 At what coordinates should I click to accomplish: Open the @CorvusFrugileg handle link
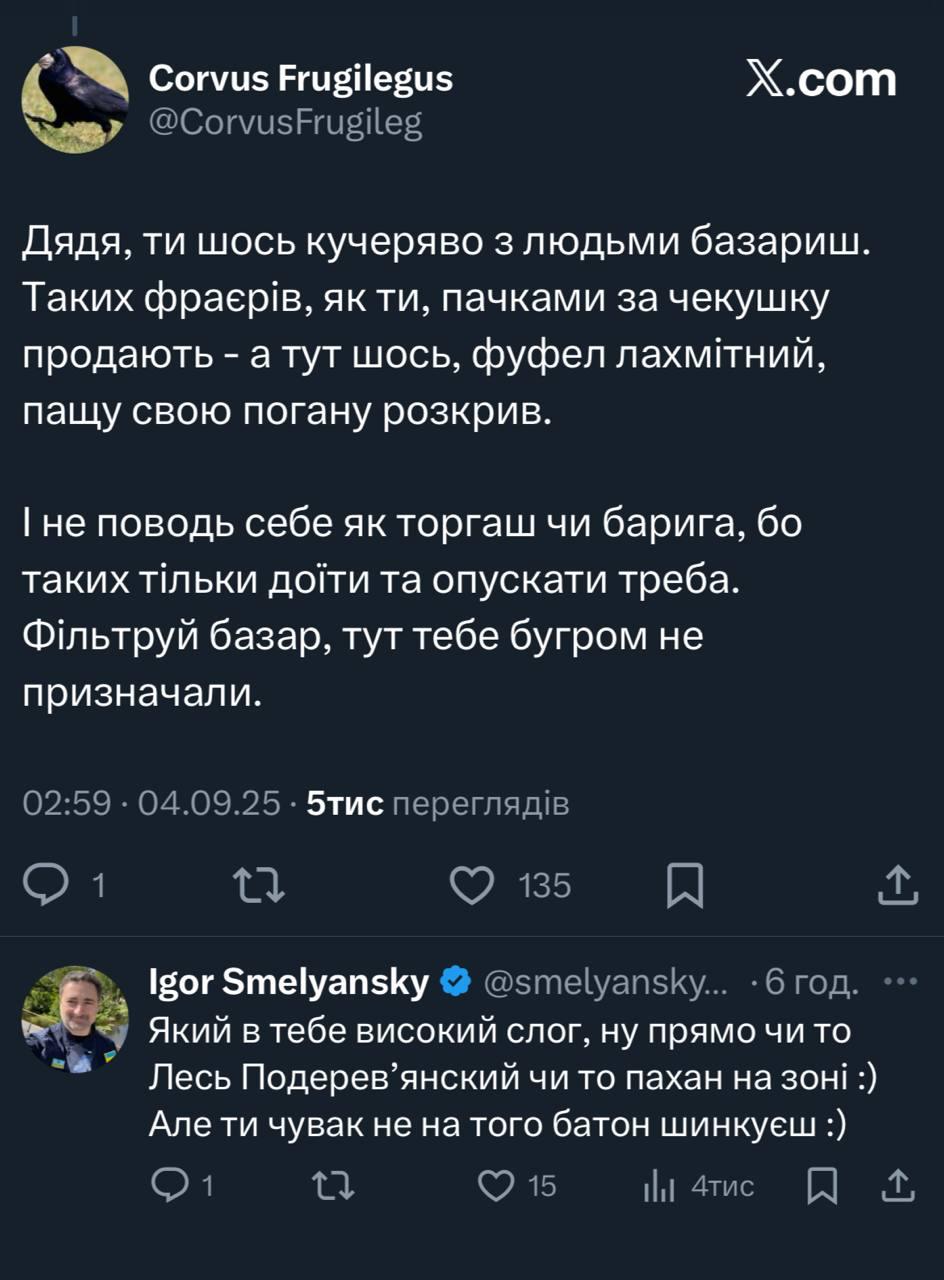(285, 123)
